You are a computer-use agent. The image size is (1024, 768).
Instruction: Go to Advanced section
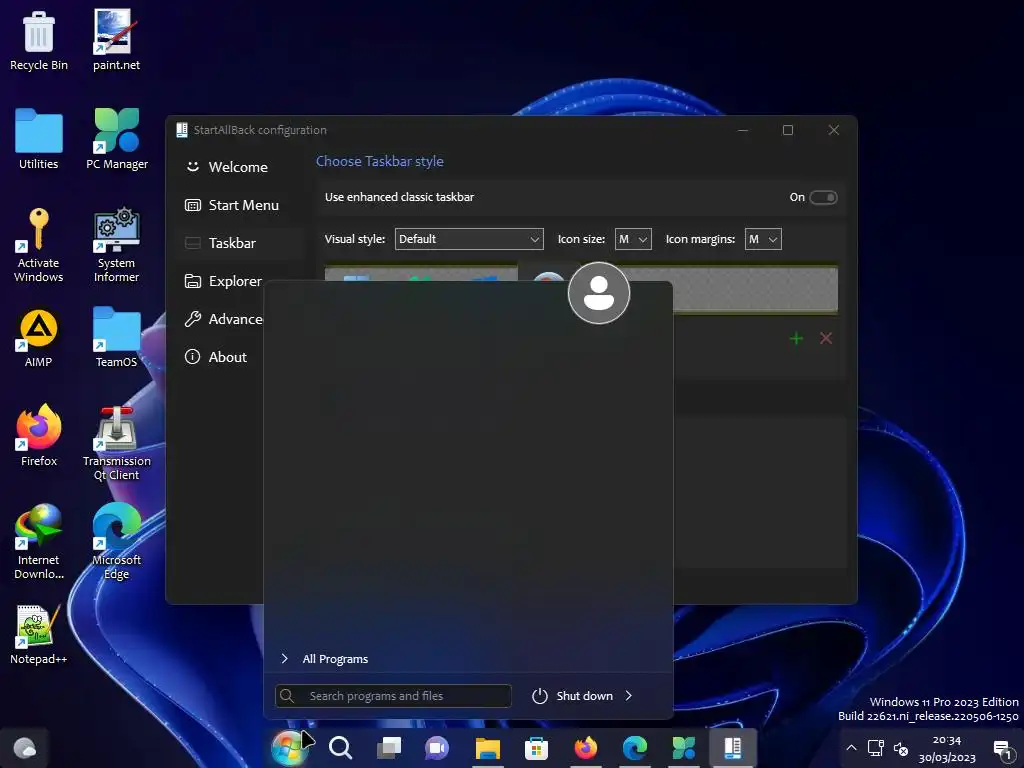pyautogui.click(x=222, y=319)
